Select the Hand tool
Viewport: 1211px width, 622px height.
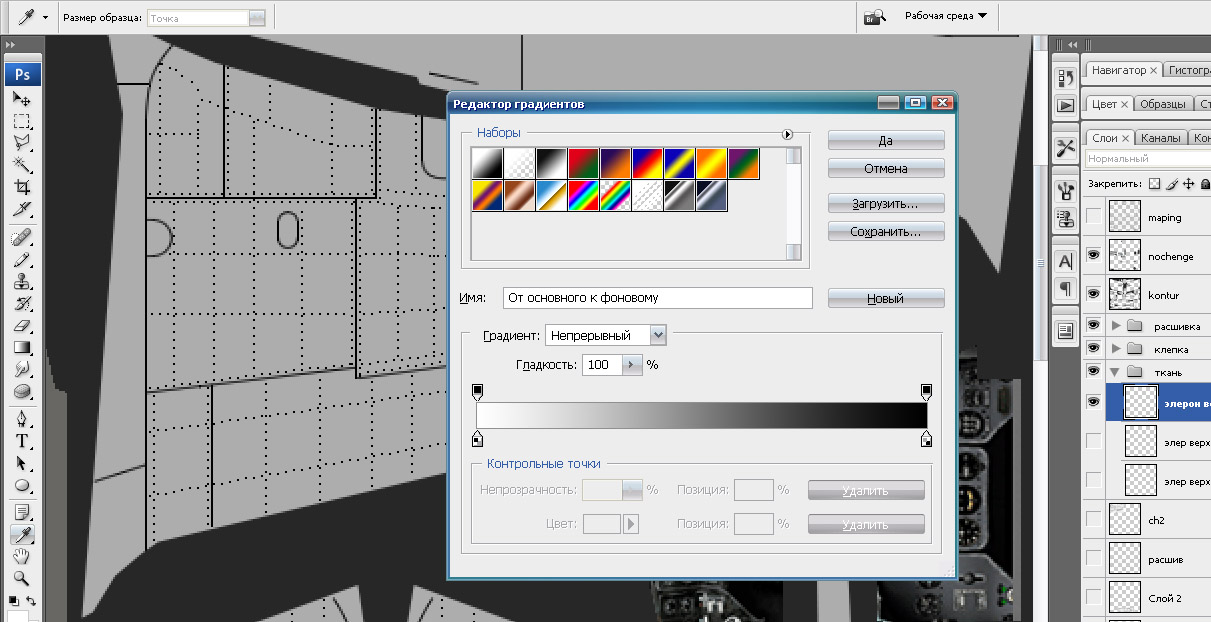pos(21,556)
